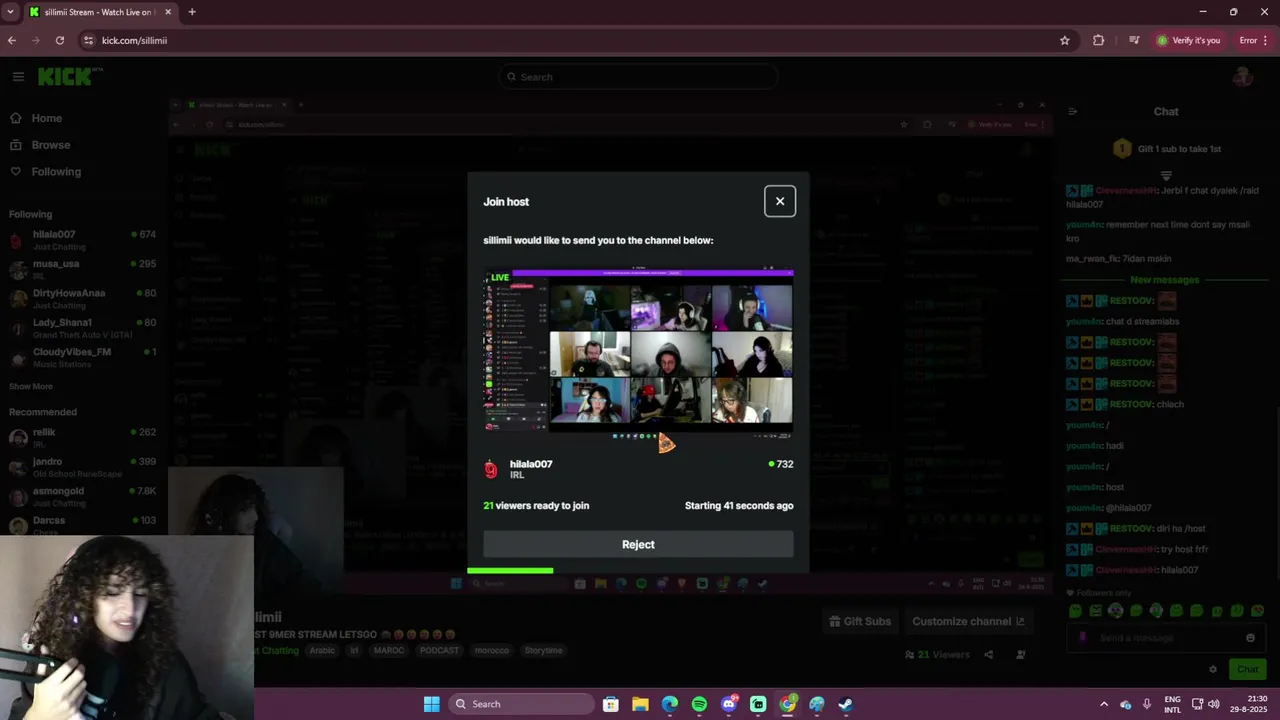Click the green host countdown progress bar

click(510, 570)
